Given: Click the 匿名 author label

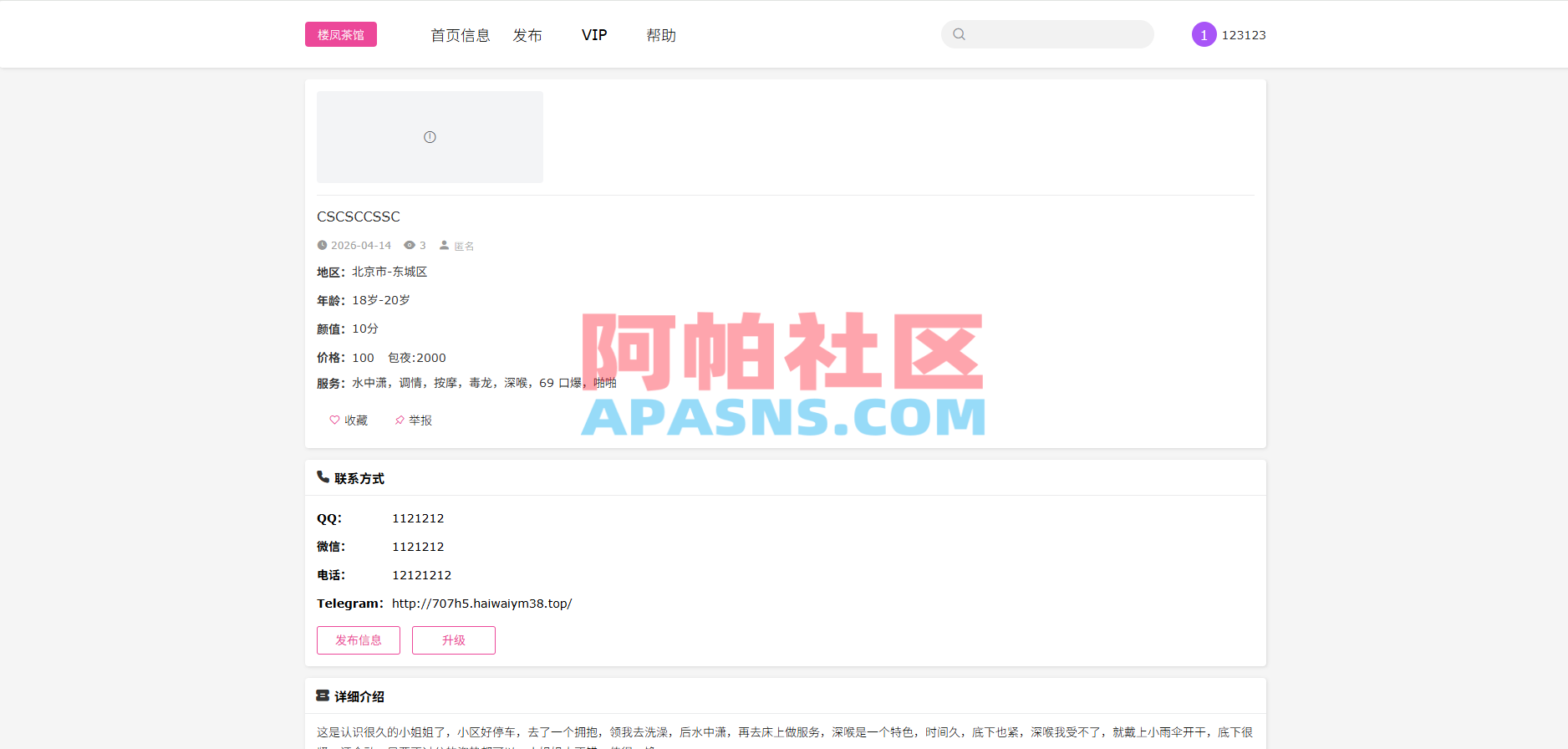Looking at the screenshot, I should [x=464, y=246].
